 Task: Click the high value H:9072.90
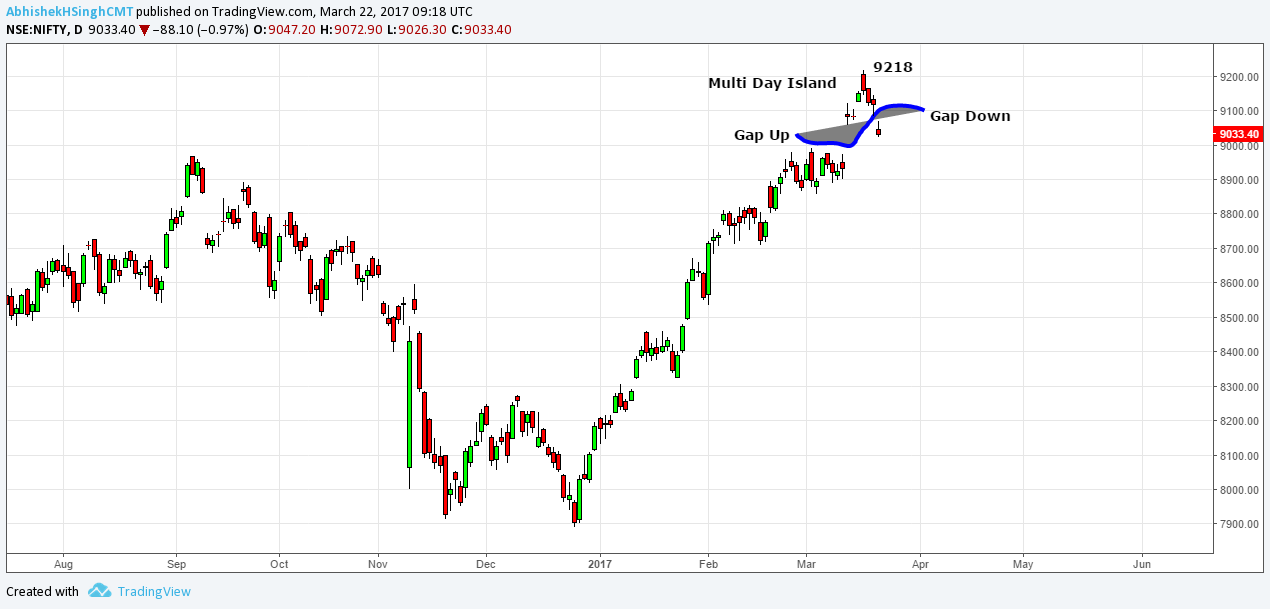click(x=352, y=29)
